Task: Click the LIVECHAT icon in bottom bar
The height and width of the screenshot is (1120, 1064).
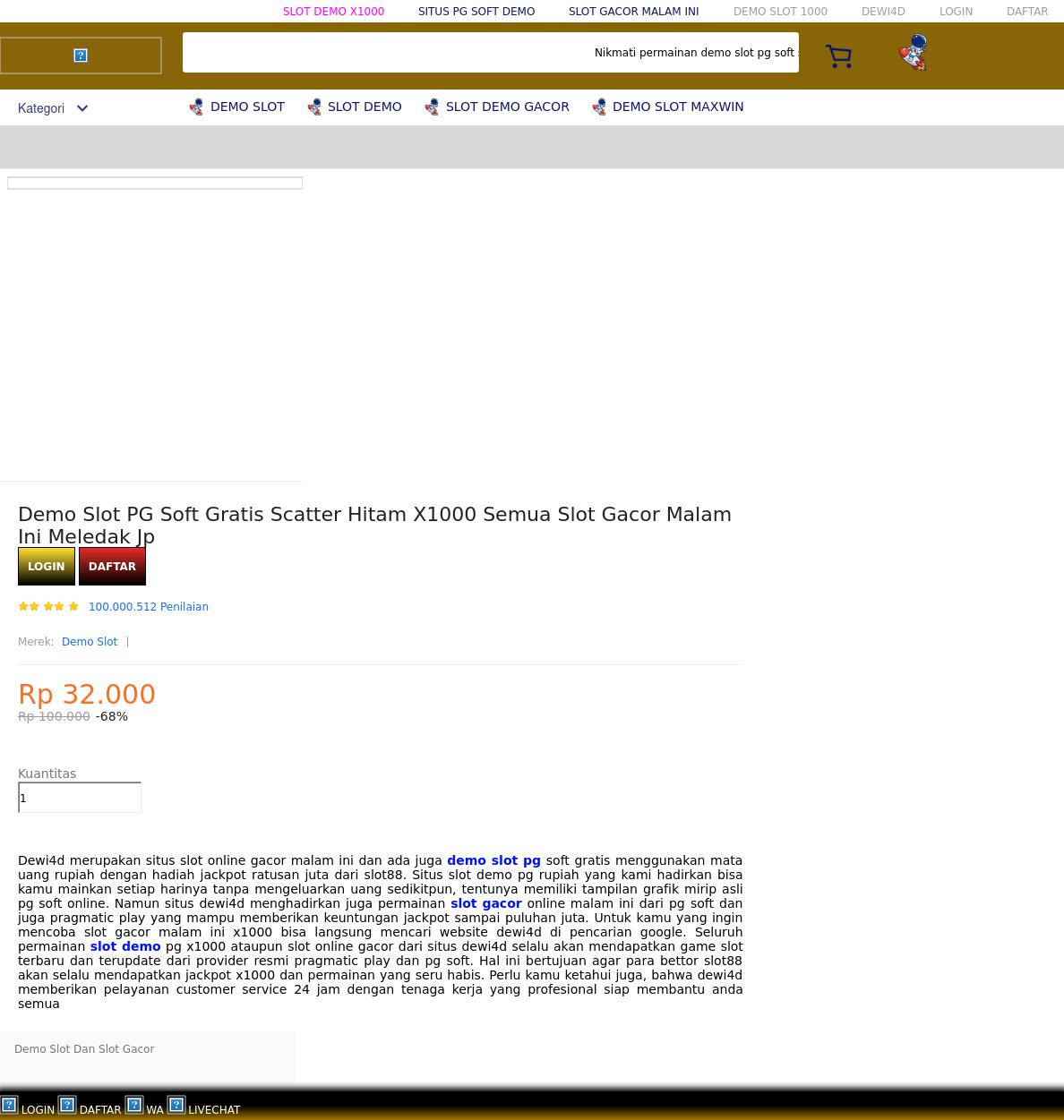Action: coord(176,1105)
